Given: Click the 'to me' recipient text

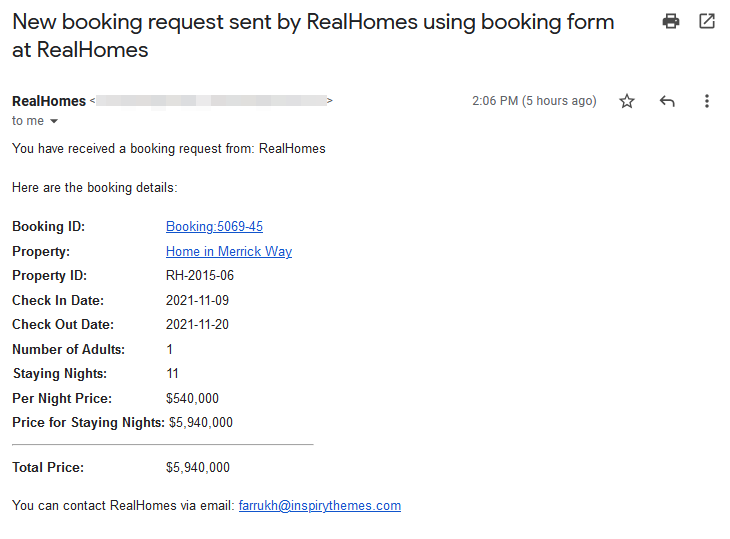Looking at the screenshot, I should coord(28,121).
